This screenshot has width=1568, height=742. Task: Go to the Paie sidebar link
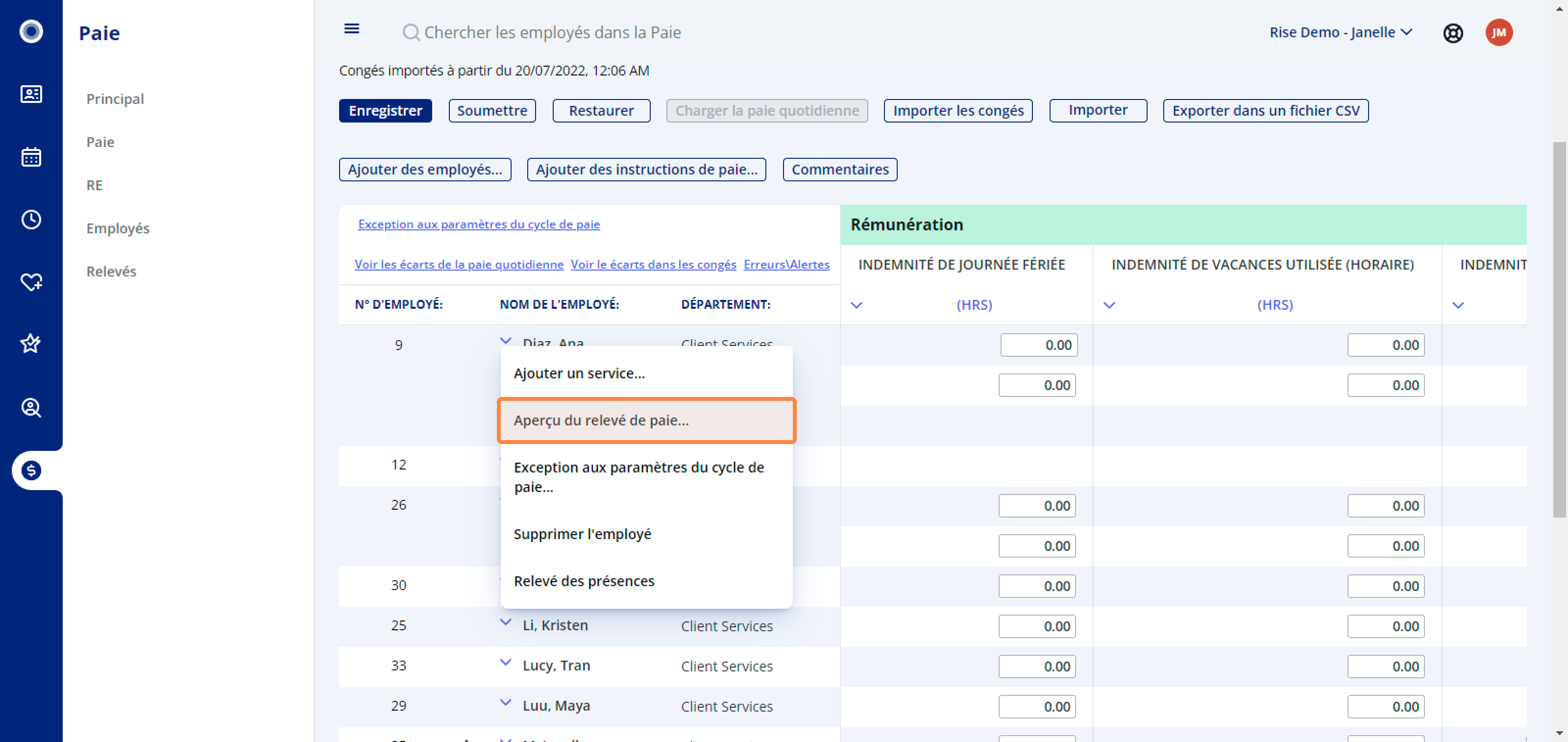100,143
